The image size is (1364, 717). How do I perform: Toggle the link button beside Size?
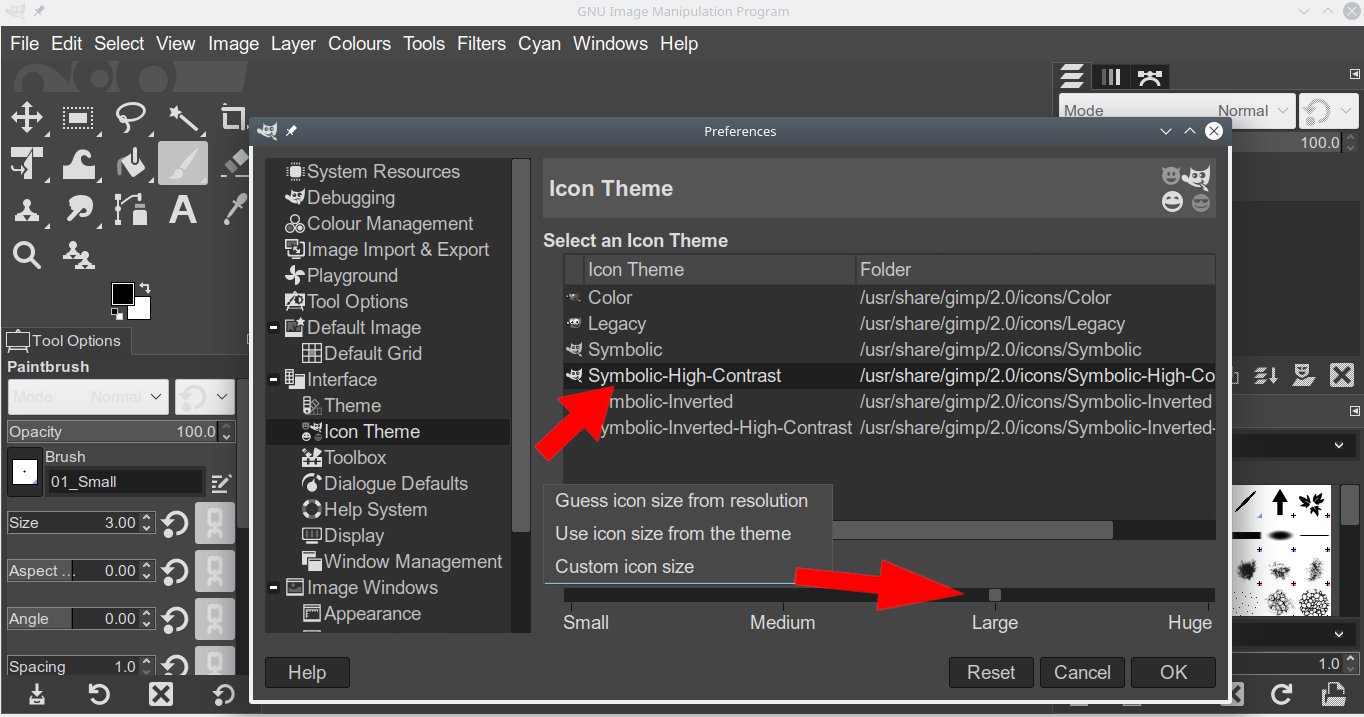pos(215,523)
